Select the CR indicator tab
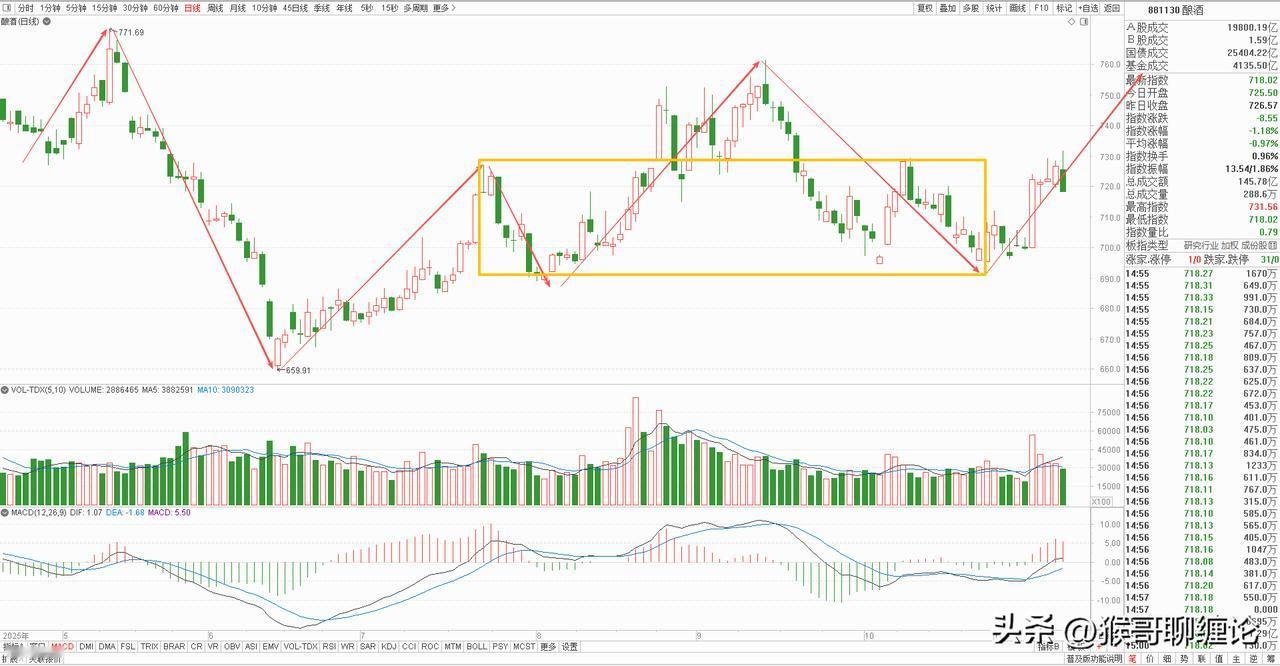Image resolution: width=1280 pixels, height=666 pixels. pos(195,647)
